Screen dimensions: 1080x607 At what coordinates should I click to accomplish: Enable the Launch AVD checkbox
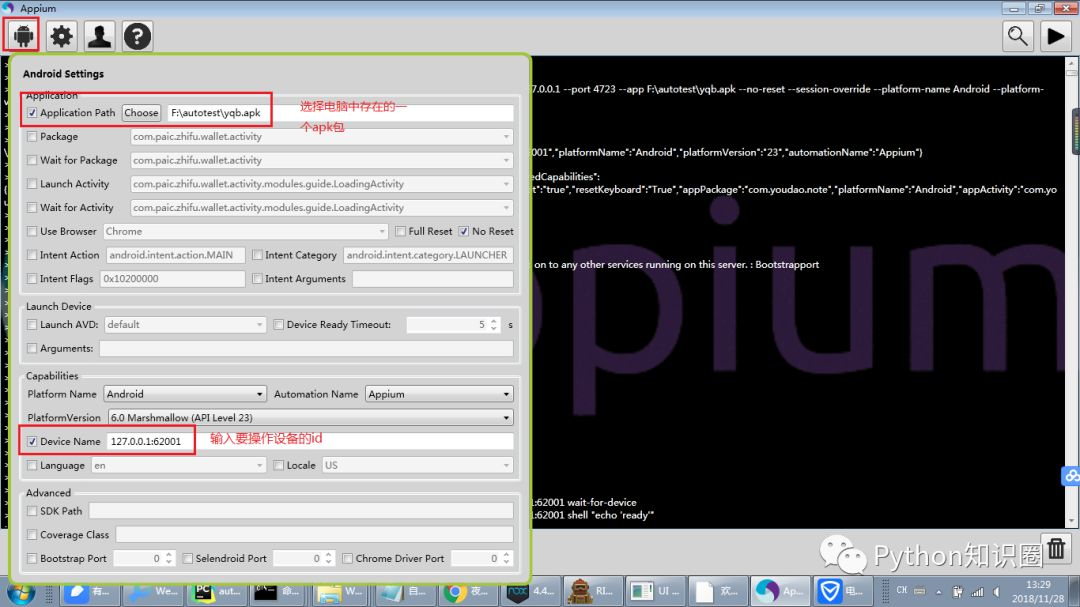pyautogui.click(x=32, y=325)
